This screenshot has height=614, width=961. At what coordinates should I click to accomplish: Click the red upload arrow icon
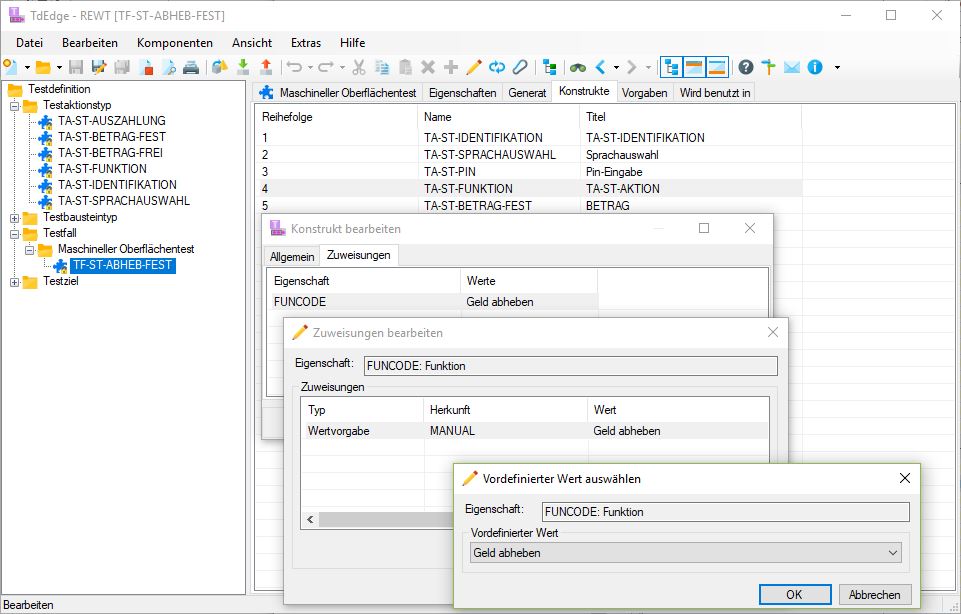point(265,67)
